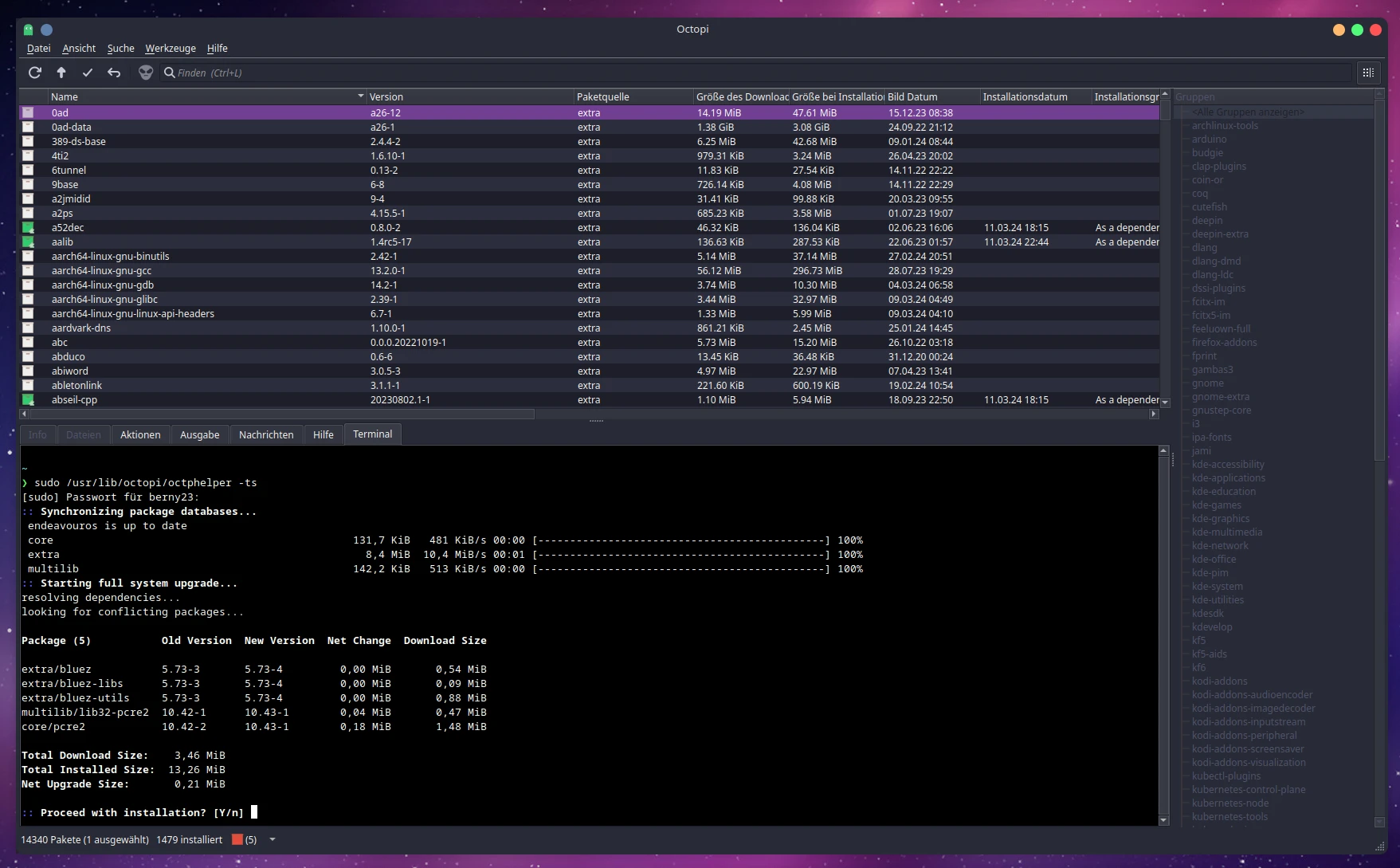Switch to the Nachrichten tab
The height and width of the screenshot is (868, 1400).
tap(266, 435)
